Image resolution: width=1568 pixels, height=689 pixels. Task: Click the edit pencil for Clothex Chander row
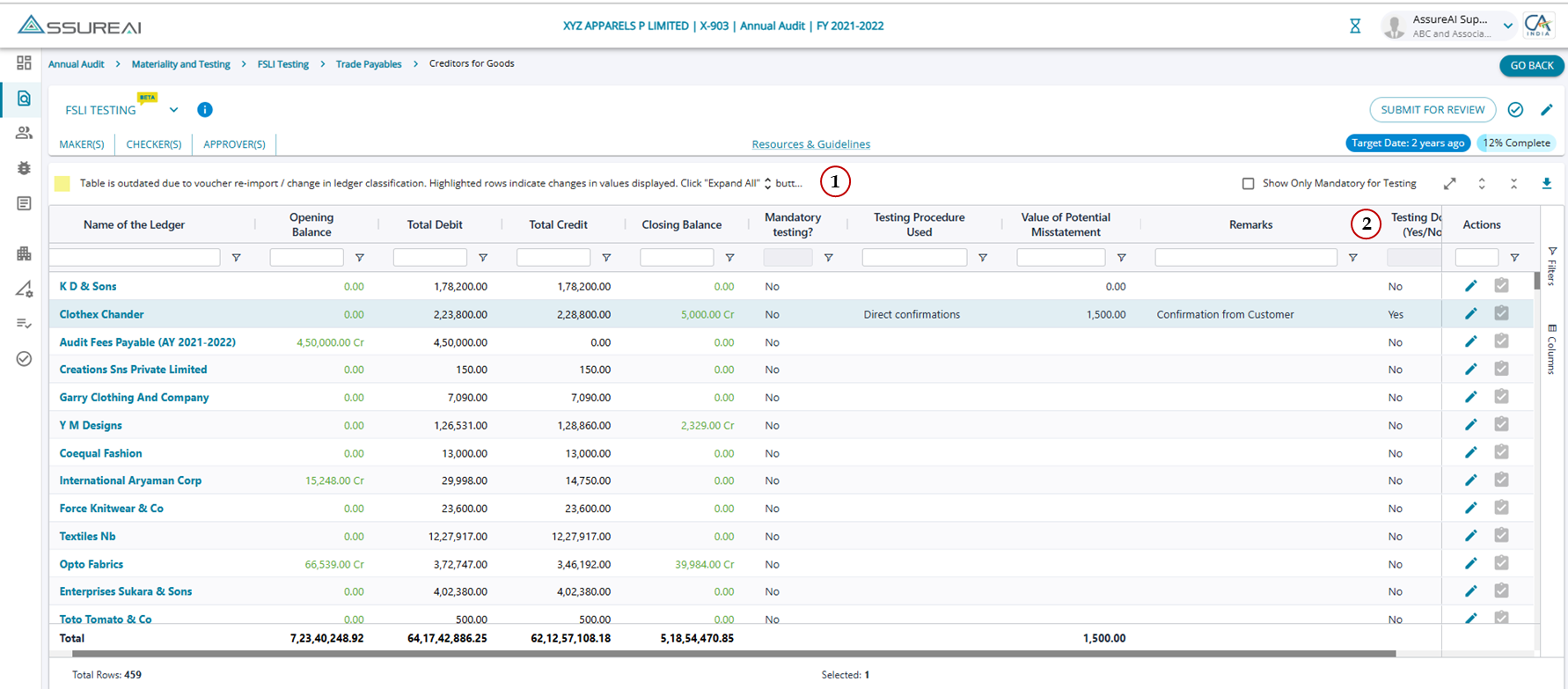pyautogui.click(x=1470, y=313)
